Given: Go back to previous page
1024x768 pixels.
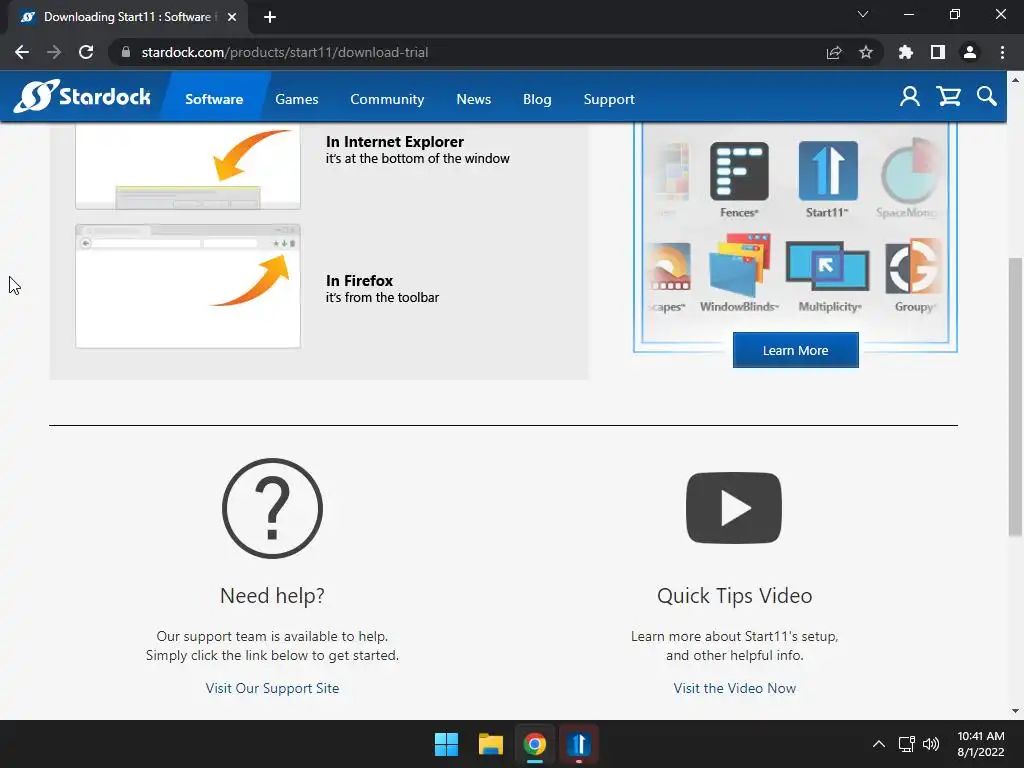Looking at the screenshot, I should click(x=22, y=52).
